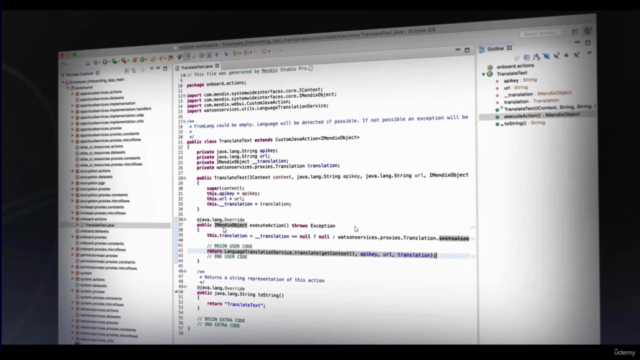Maximize the editor area
The width and height of the screenshot is (640, 360).
coord(467,50)
